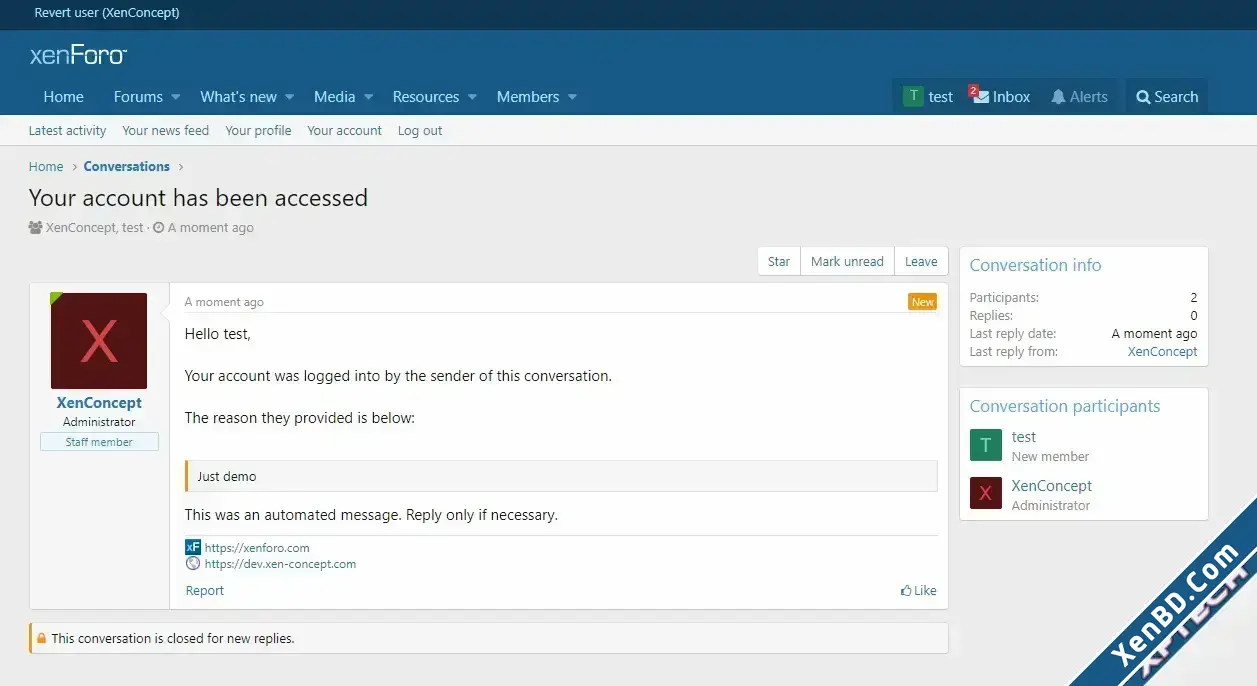Viewport: 1257px width, 686px height.
Task: Click the Like thumbs-up icon
Action: point(906,591)
